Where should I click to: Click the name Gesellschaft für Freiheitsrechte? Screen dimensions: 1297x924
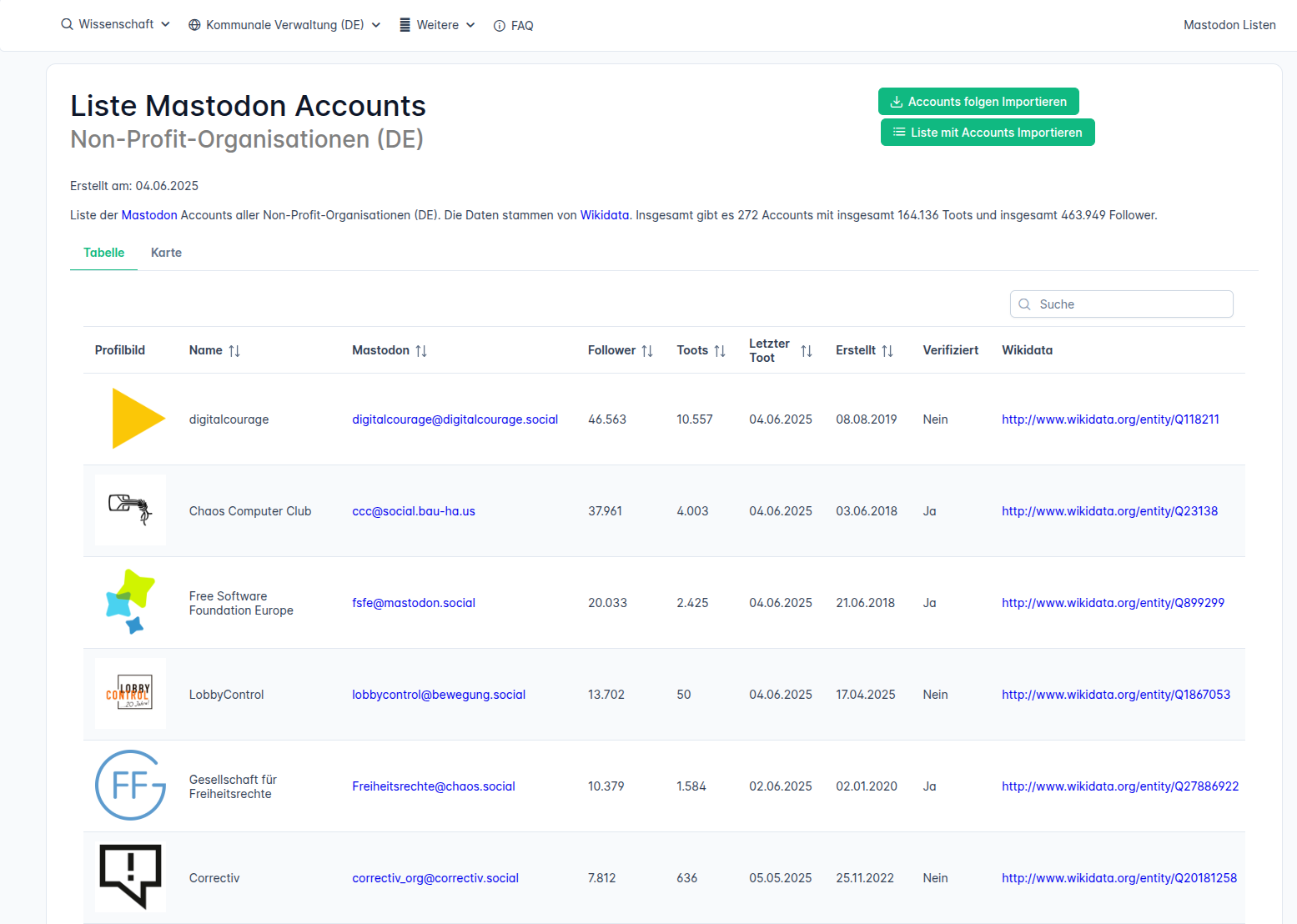[x=233, y=786]
